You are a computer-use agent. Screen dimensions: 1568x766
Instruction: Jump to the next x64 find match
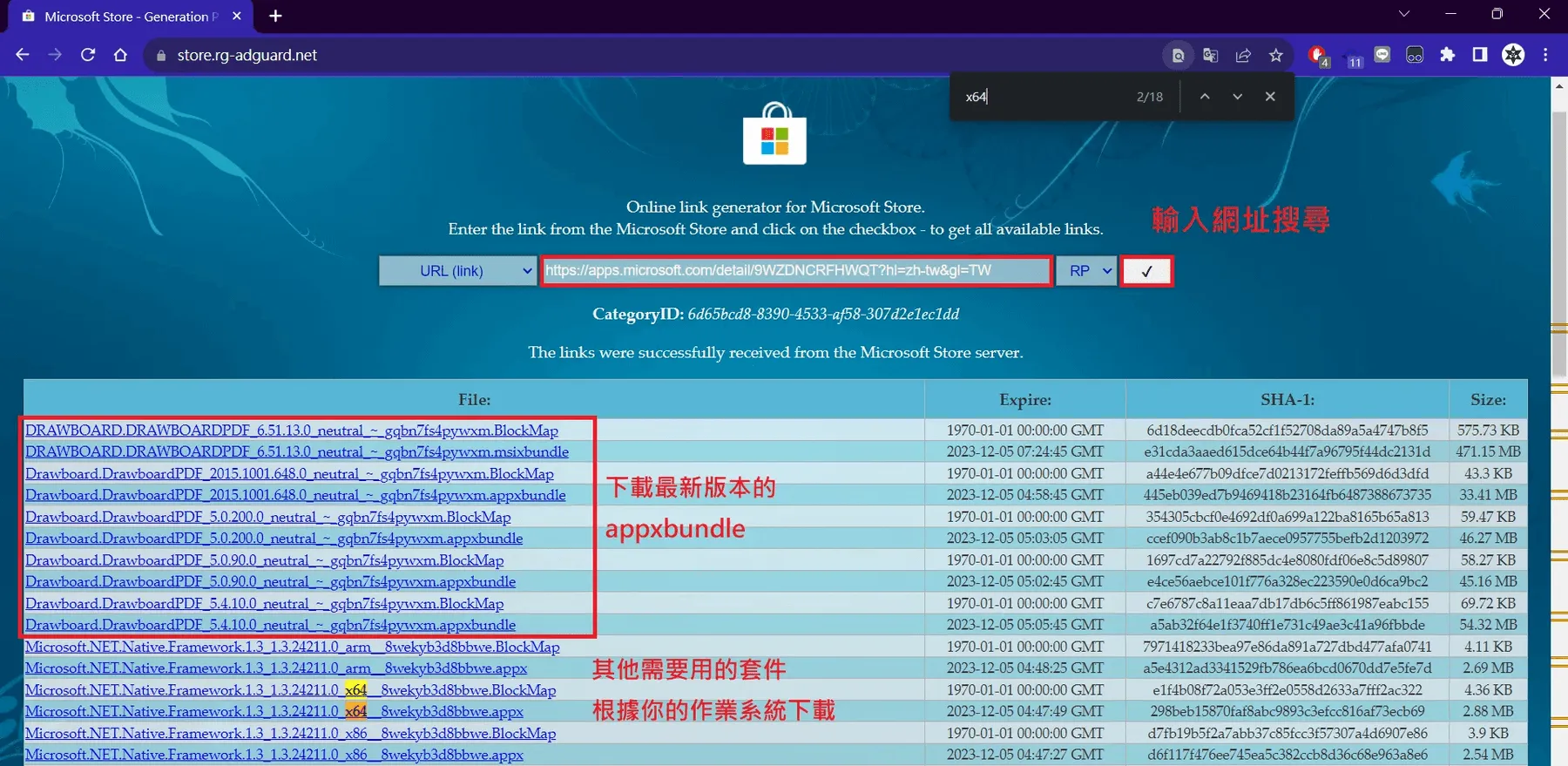click(1237, 97)
